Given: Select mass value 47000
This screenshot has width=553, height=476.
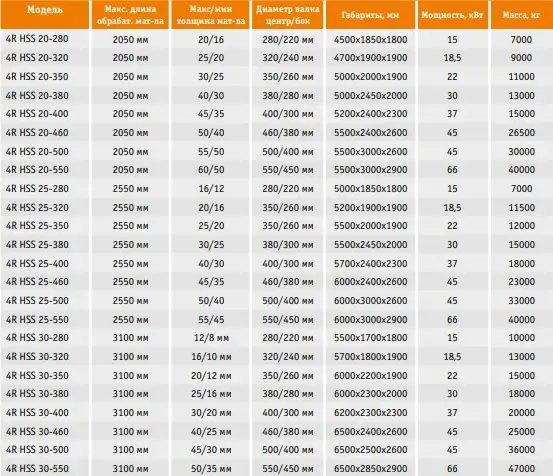Looking at the screenshot, I should 522,469.
